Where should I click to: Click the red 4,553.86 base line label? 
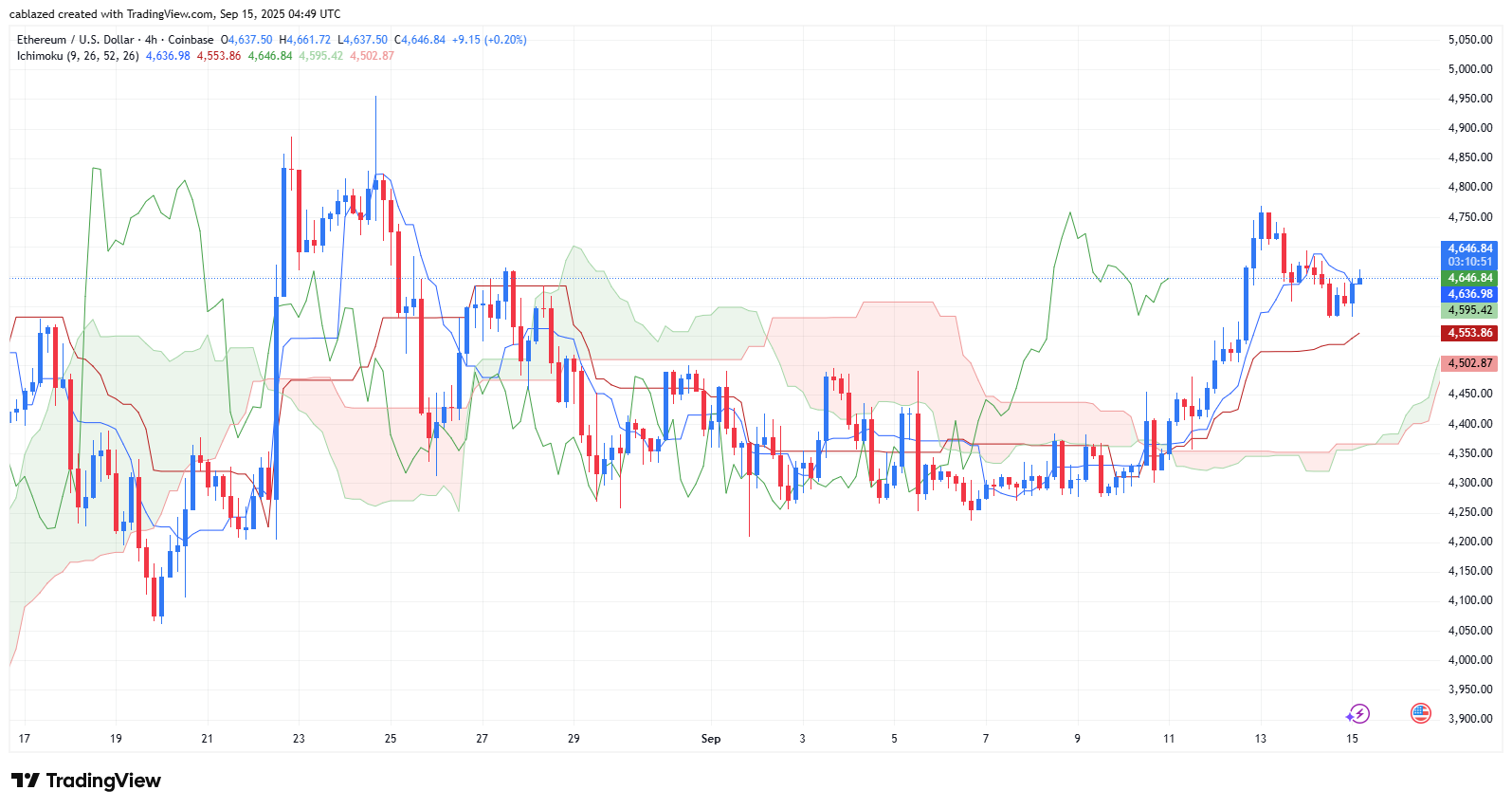point(1468,333)
